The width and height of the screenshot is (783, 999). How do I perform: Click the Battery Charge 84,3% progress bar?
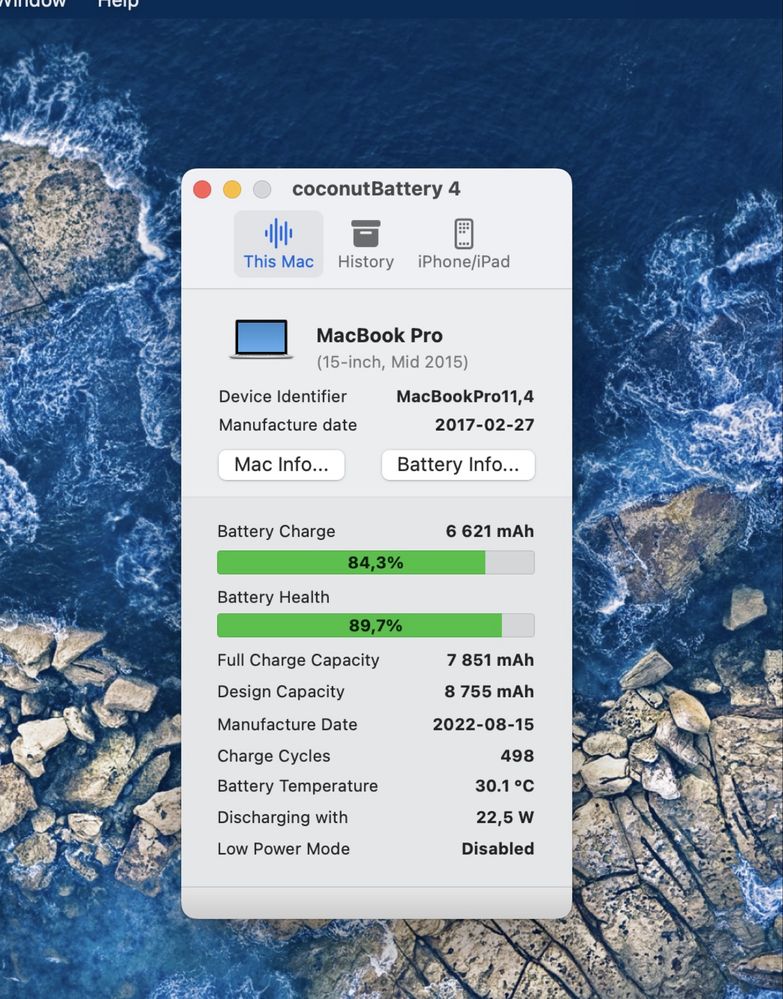(x=376, y=563)
